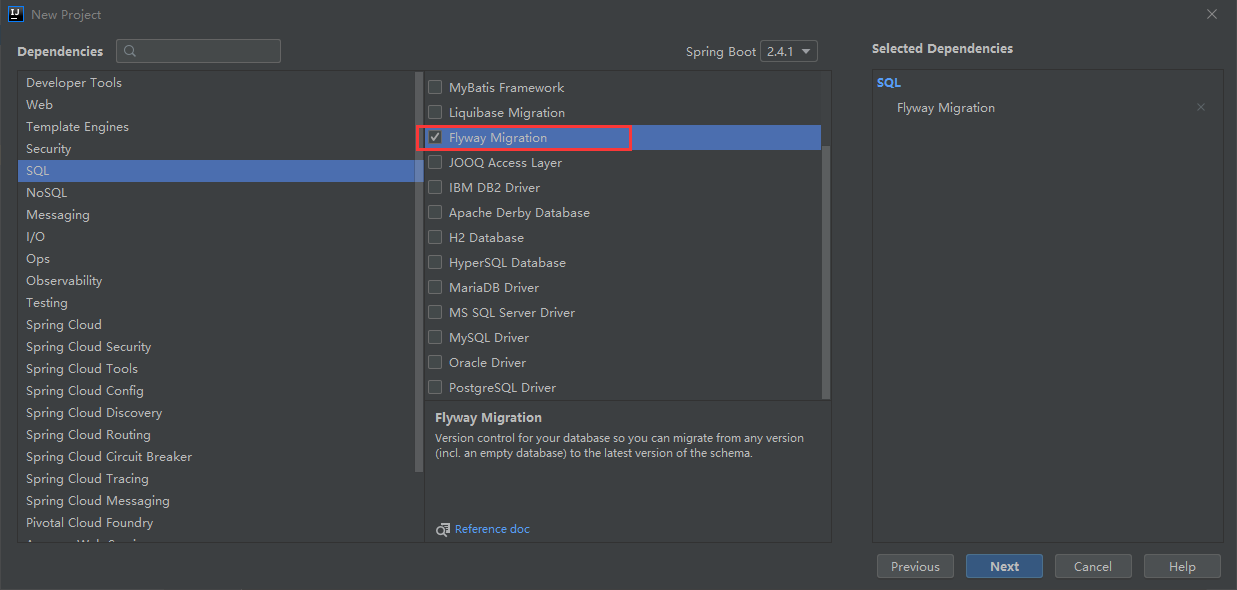The image size is (1237, 590).
Task: Click the IntelliJ IDEA icon in title bar
Action: tap(15, 14)
